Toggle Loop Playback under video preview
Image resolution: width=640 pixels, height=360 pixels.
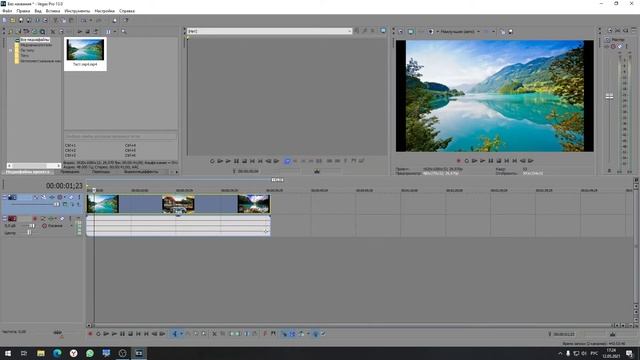(467, 161)
